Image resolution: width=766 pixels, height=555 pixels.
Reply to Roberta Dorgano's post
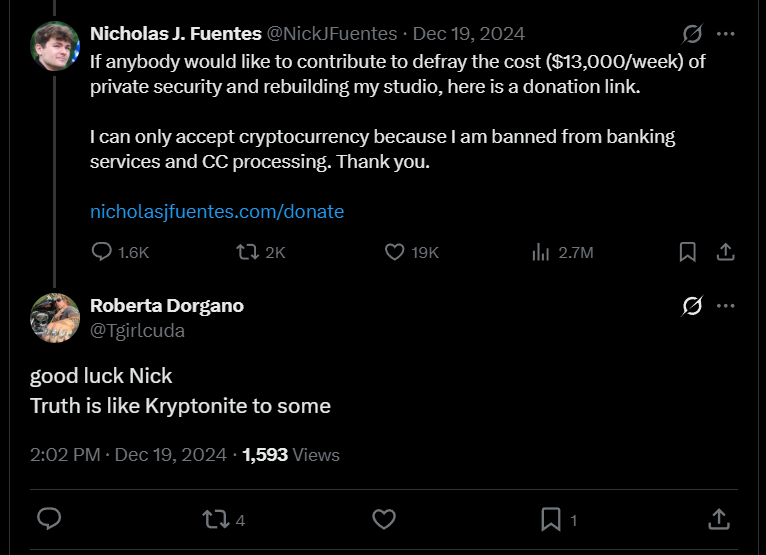(x=49, y=519)
